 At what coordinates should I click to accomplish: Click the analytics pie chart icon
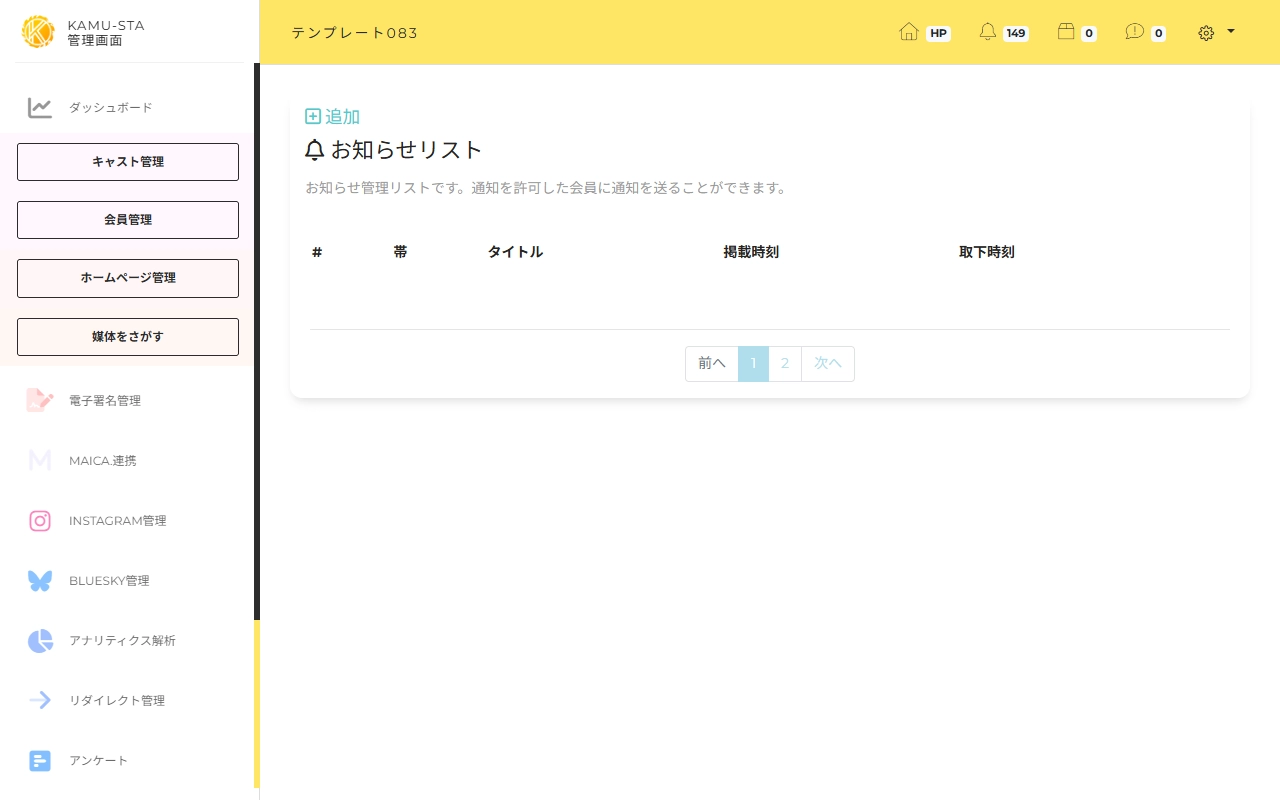[x=40, y=641]
